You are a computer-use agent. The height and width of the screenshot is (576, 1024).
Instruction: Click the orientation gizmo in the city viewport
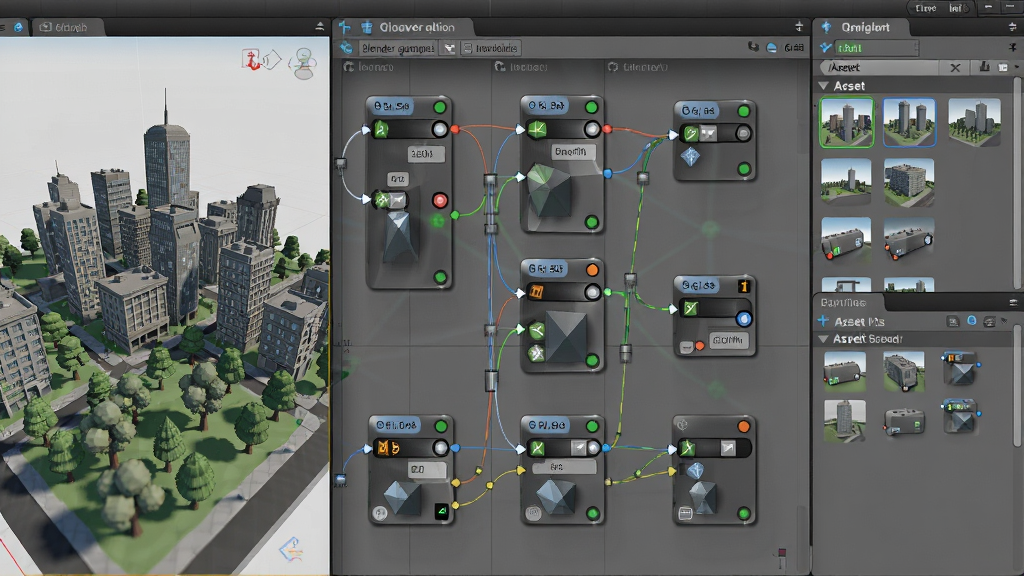[304, 63]
